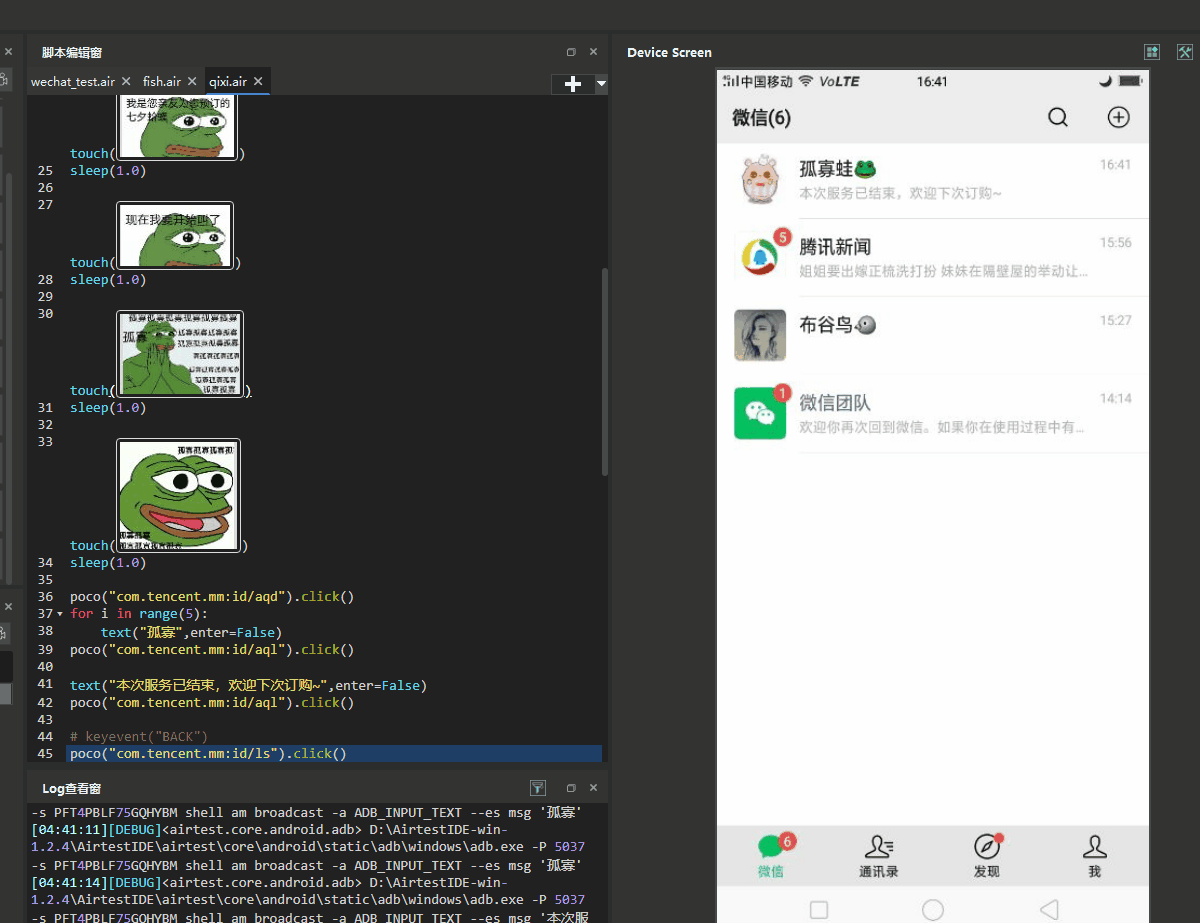
Task: Click the 现在我要开始叫了 frog image
Action: 176,236
